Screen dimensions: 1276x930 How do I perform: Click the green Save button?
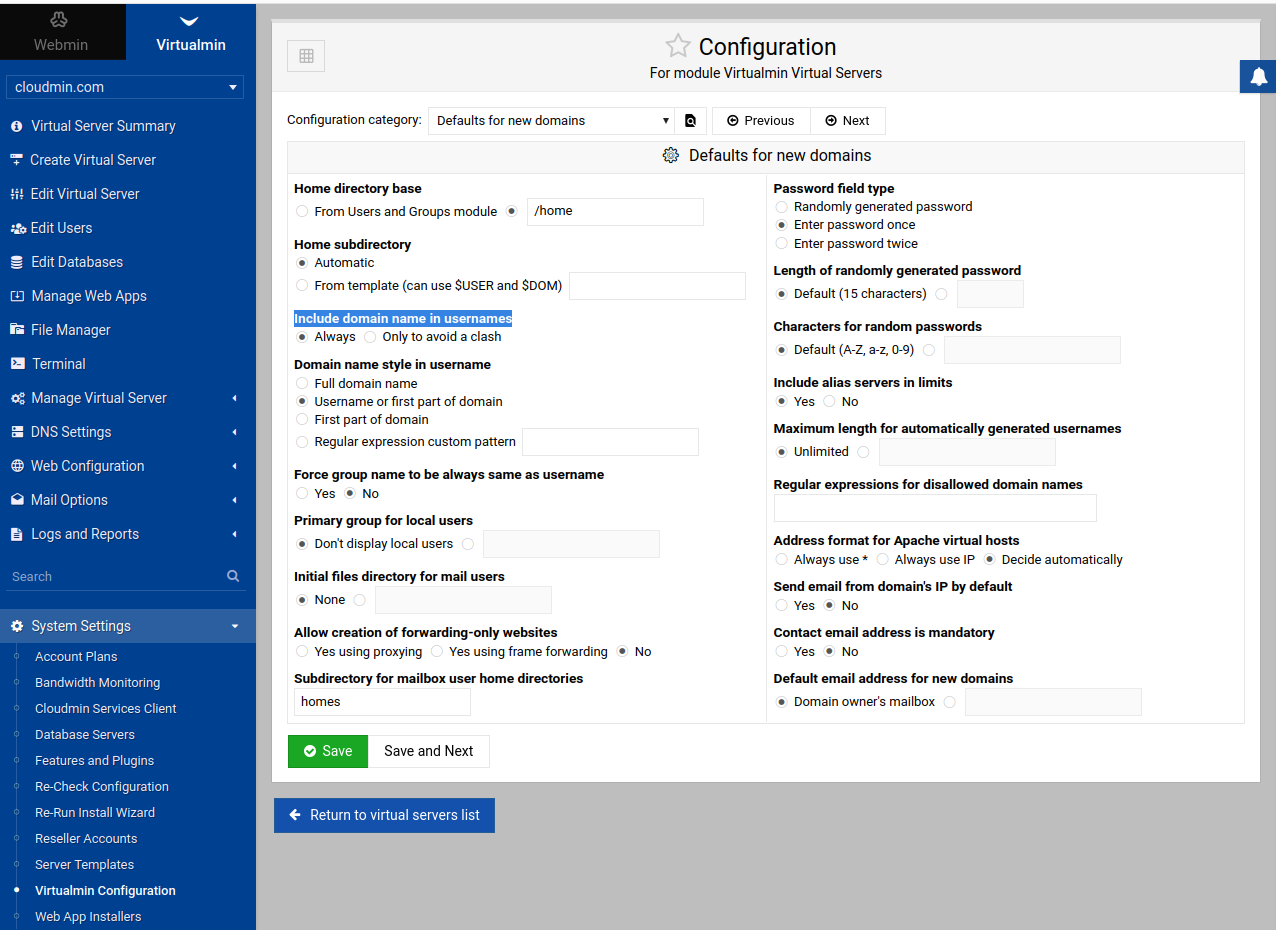(328, 751)
